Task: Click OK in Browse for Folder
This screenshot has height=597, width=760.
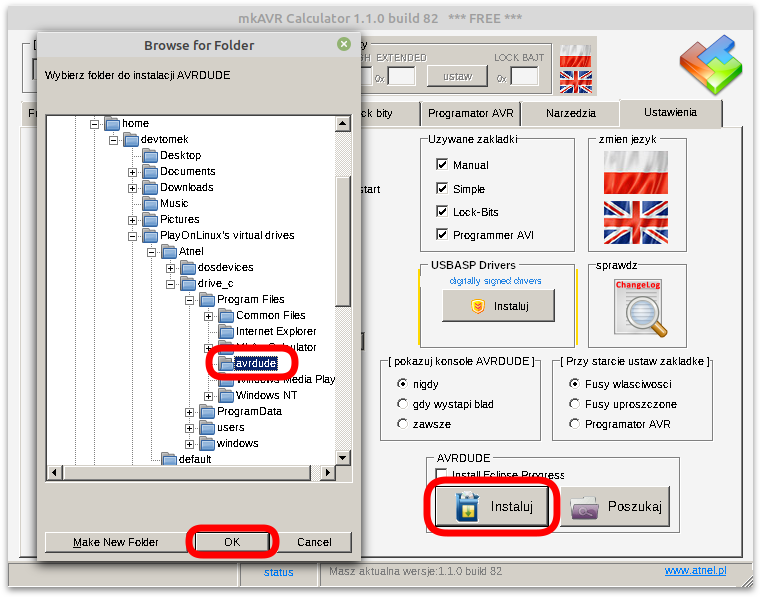Action: 232,542
